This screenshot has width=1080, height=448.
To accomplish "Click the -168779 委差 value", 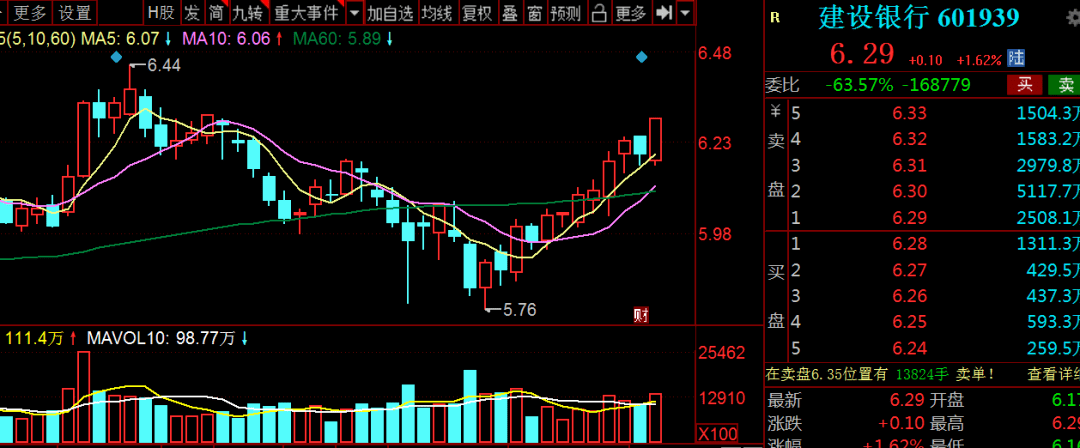I will pyautogui.click(x=936, y=85).
